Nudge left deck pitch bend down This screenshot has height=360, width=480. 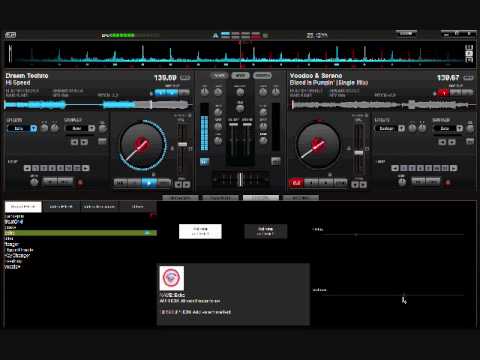tap(179, 184)
